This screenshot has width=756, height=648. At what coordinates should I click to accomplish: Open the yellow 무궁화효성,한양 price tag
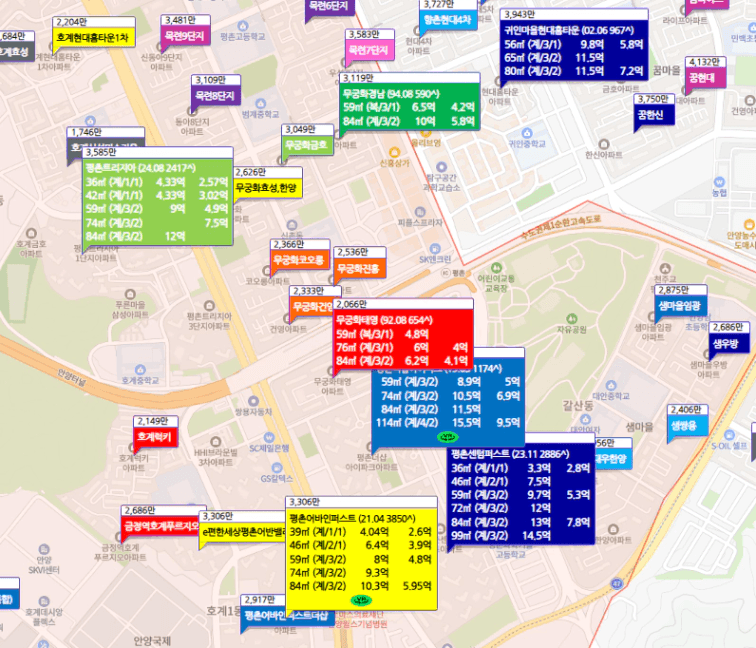point(267,182)
